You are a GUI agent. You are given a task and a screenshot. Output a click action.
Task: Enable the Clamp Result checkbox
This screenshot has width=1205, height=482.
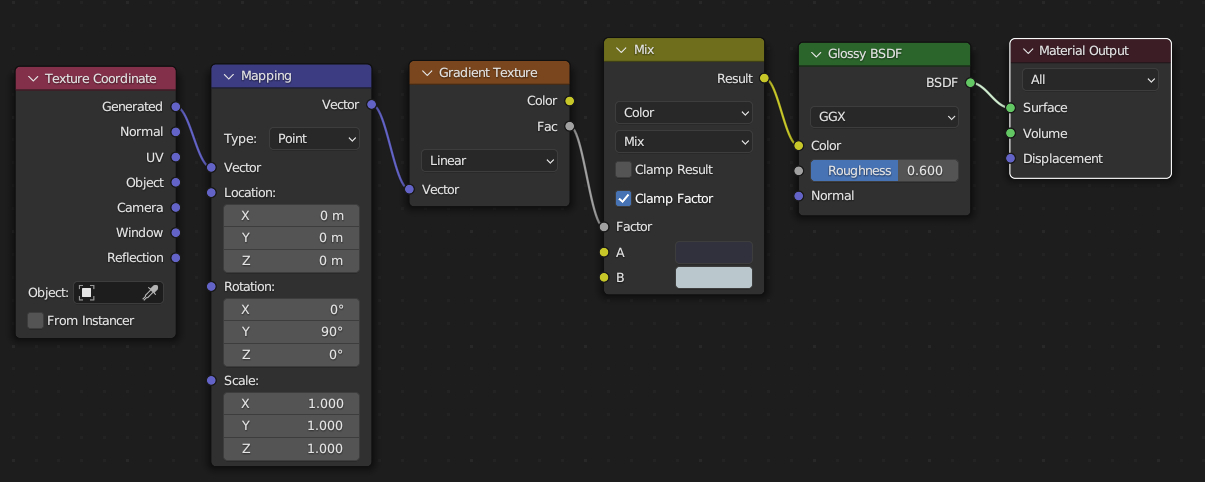(624, 170)
